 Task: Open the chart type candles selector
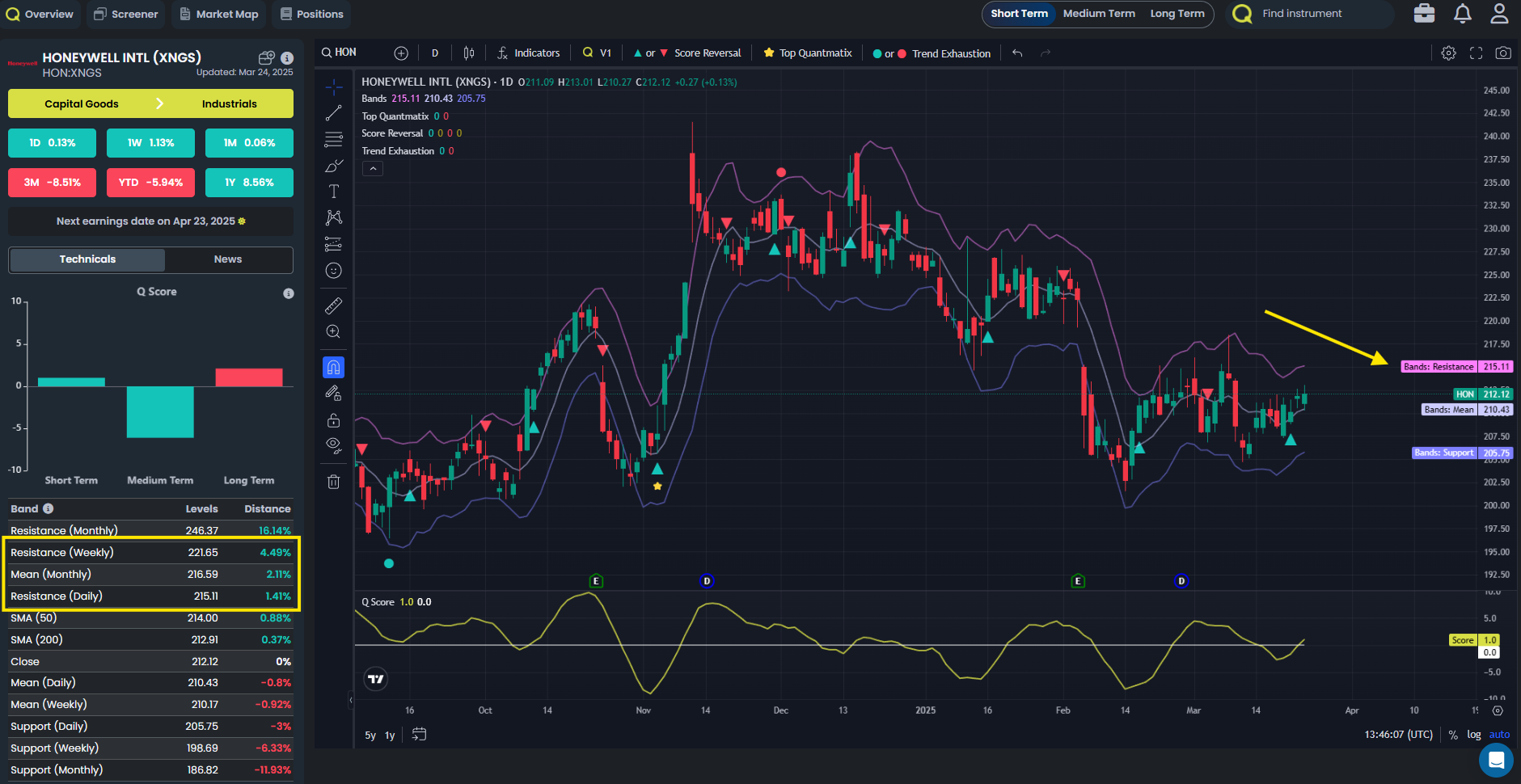pos(469,53)
